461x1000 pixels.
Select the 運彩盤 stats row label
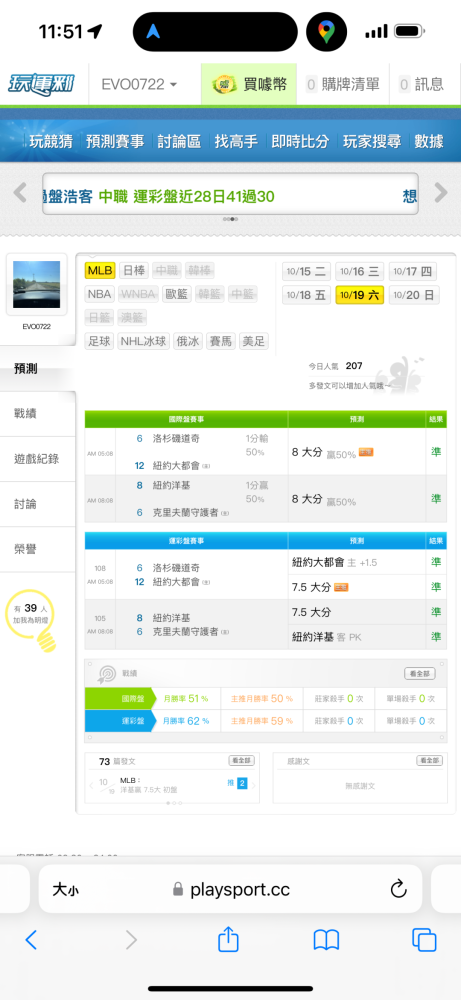(121, 721)
